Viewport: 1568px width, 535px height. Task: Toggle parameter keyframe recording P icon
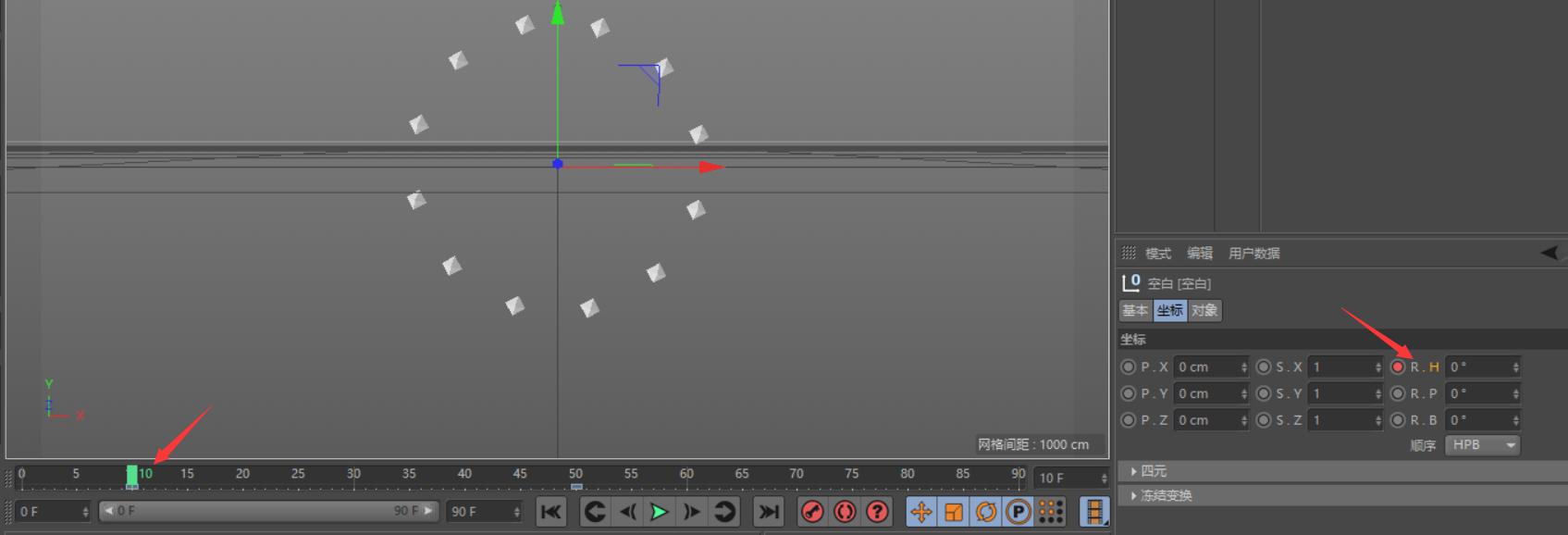[x=1019, y=511]
